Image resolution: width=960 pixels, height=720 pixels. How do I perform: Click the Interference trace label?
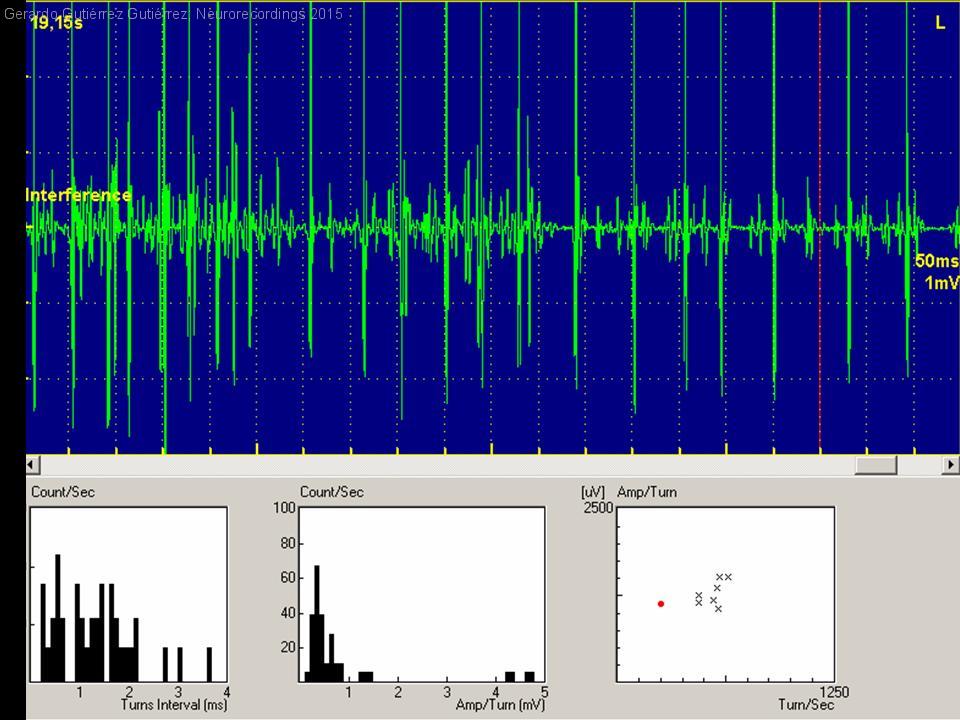[x=78, y=195]
